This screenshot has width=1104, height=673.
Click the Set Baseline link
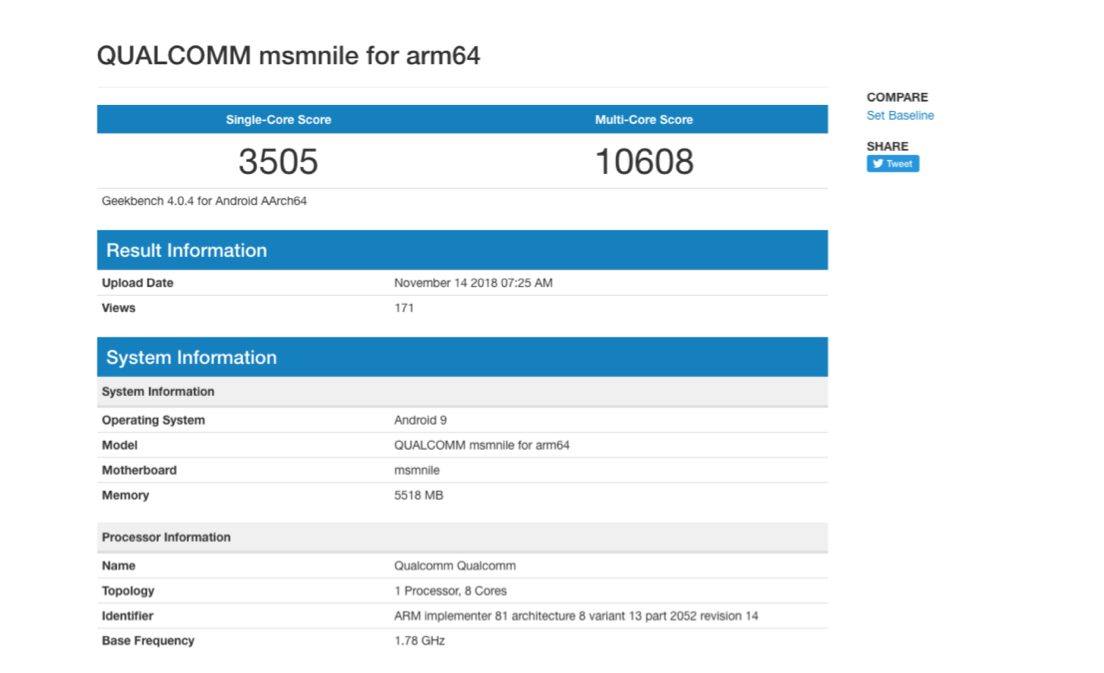click(x=900, y=116)
